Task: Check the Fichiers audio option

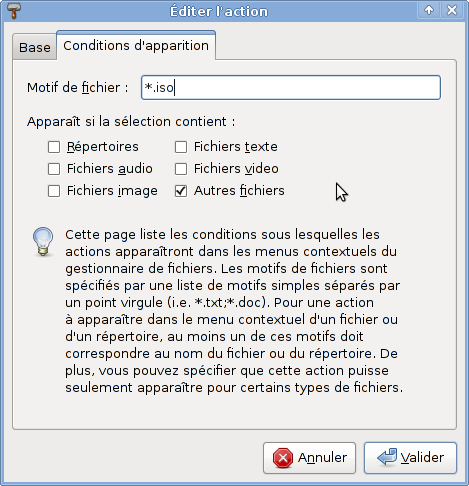Action: tap(54, 169)
